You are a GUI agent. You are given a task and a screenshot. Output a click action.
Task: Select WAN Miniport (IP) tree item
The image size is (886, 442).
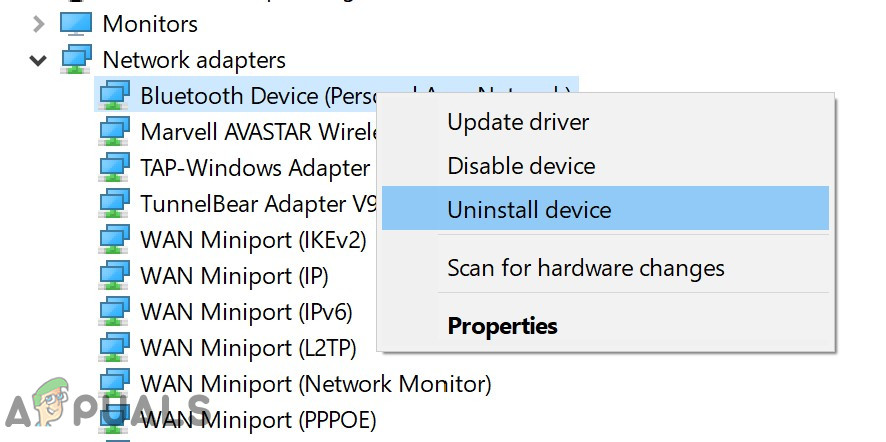coord(234,276)
